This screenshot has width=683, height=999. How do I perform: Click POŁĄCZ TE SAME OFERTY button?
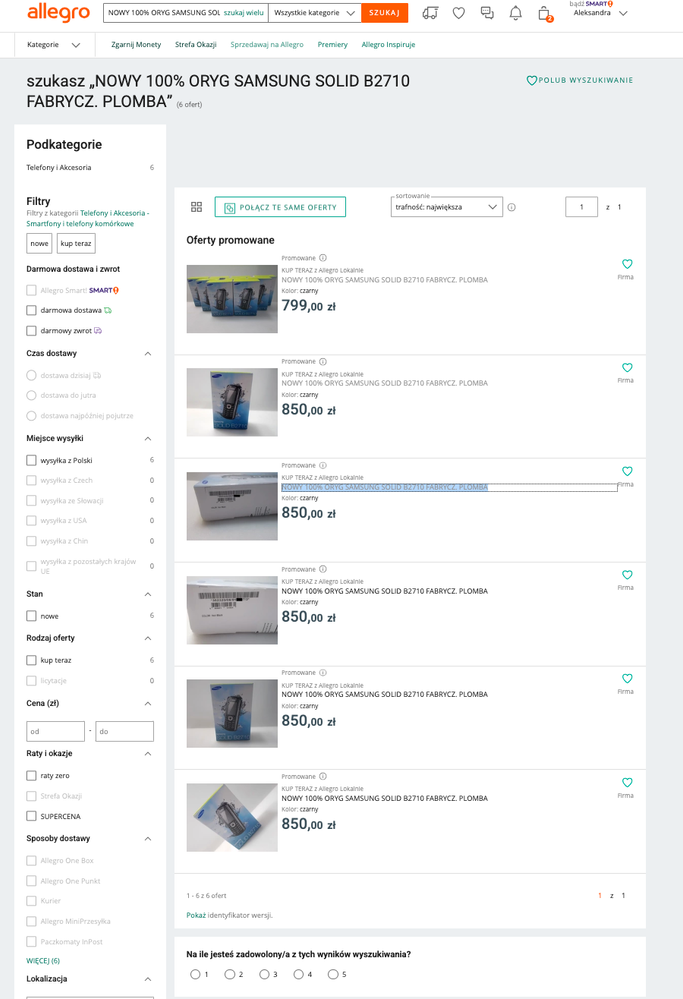[x=280, y=207]
